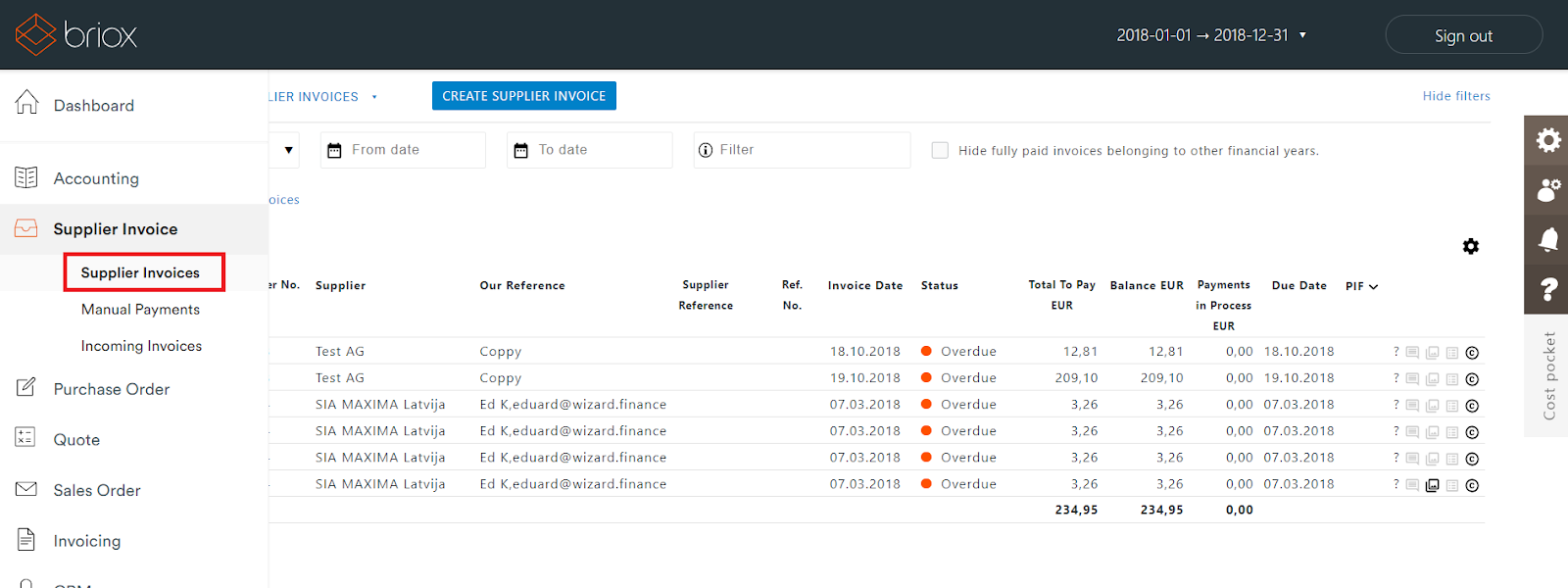Click the Sign out button
Viewport: 1568px width, 588px height.
pyautogui.click(x=1464, y=35)
